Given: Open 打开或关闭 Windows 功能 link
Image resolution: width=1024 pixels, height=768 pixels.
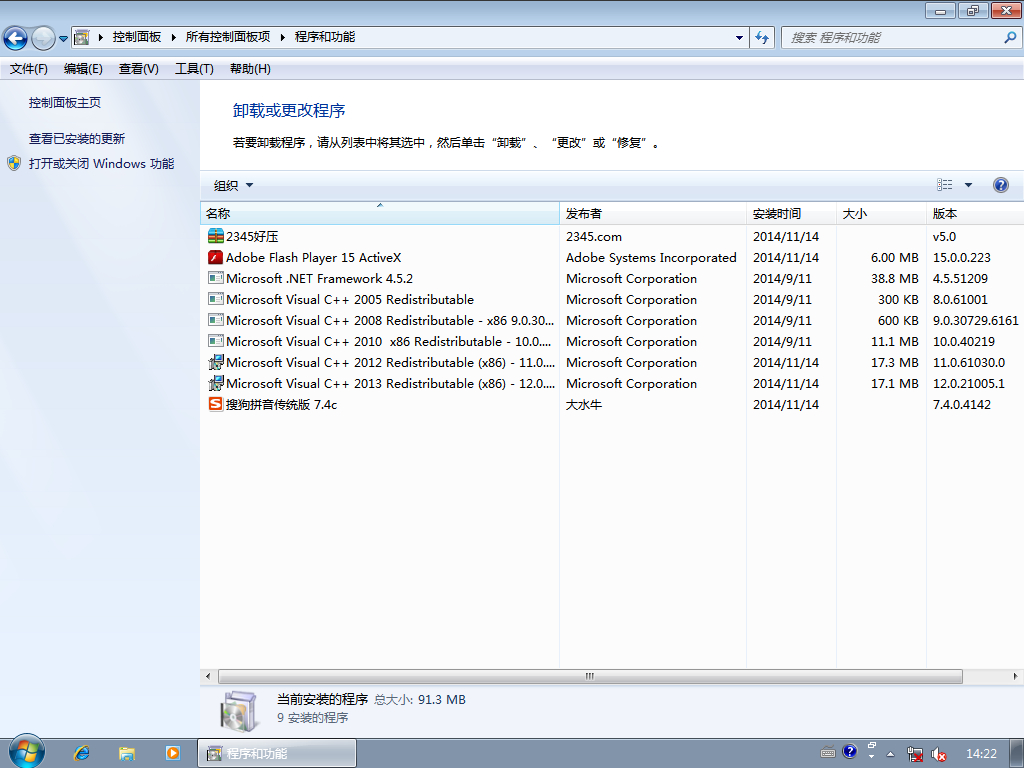Looking at the screenshot, I should click(101, 163).
